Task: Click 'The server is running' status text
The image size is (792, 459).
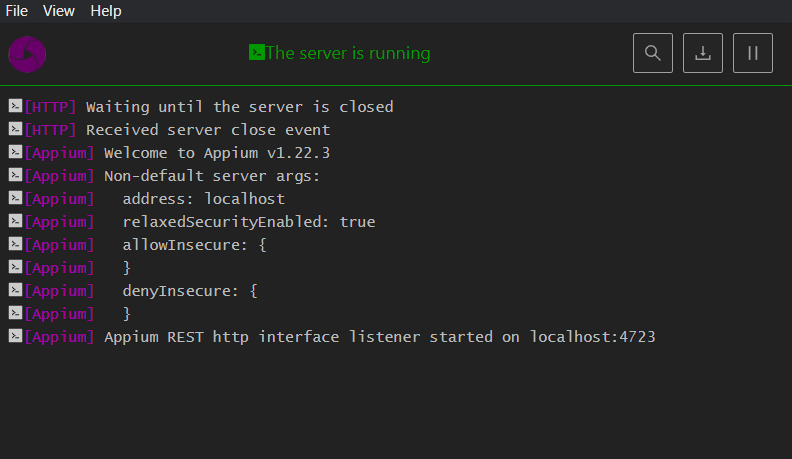Action: point(348,53)
